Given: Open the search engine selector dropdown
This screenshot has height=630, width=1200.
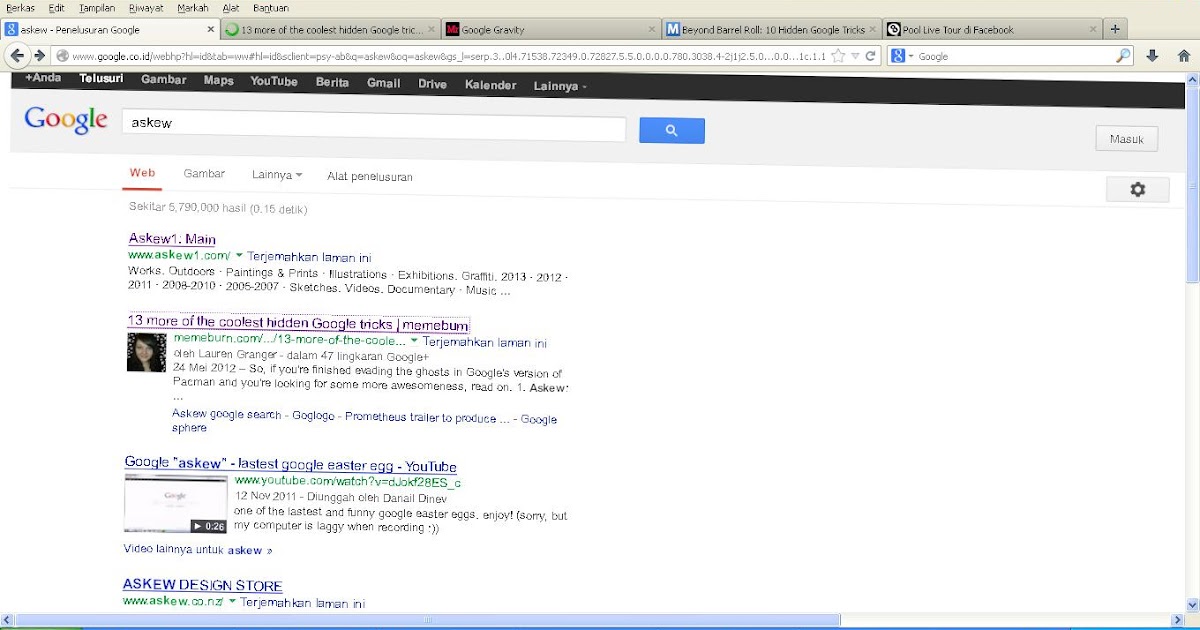Looking at the screenshot, I should [x=902, y=56].
